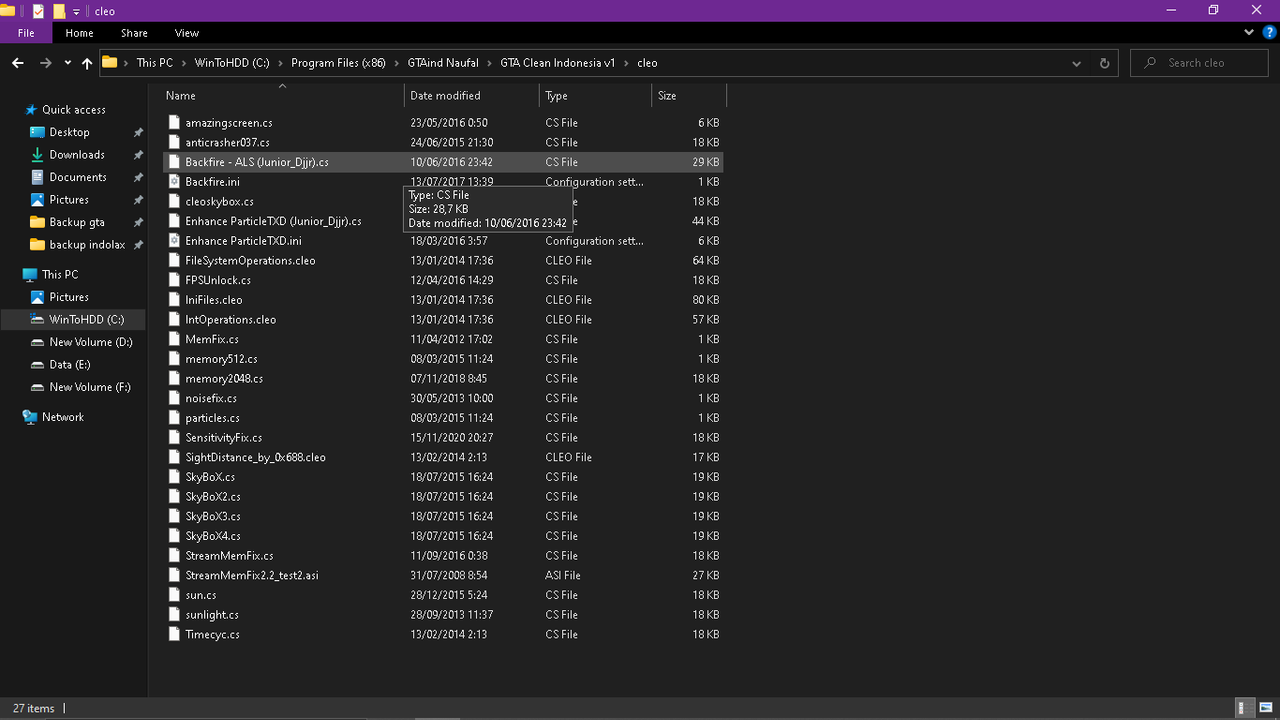Select Data (E:) drive
Screen dimensions: 1280x720
69,365
